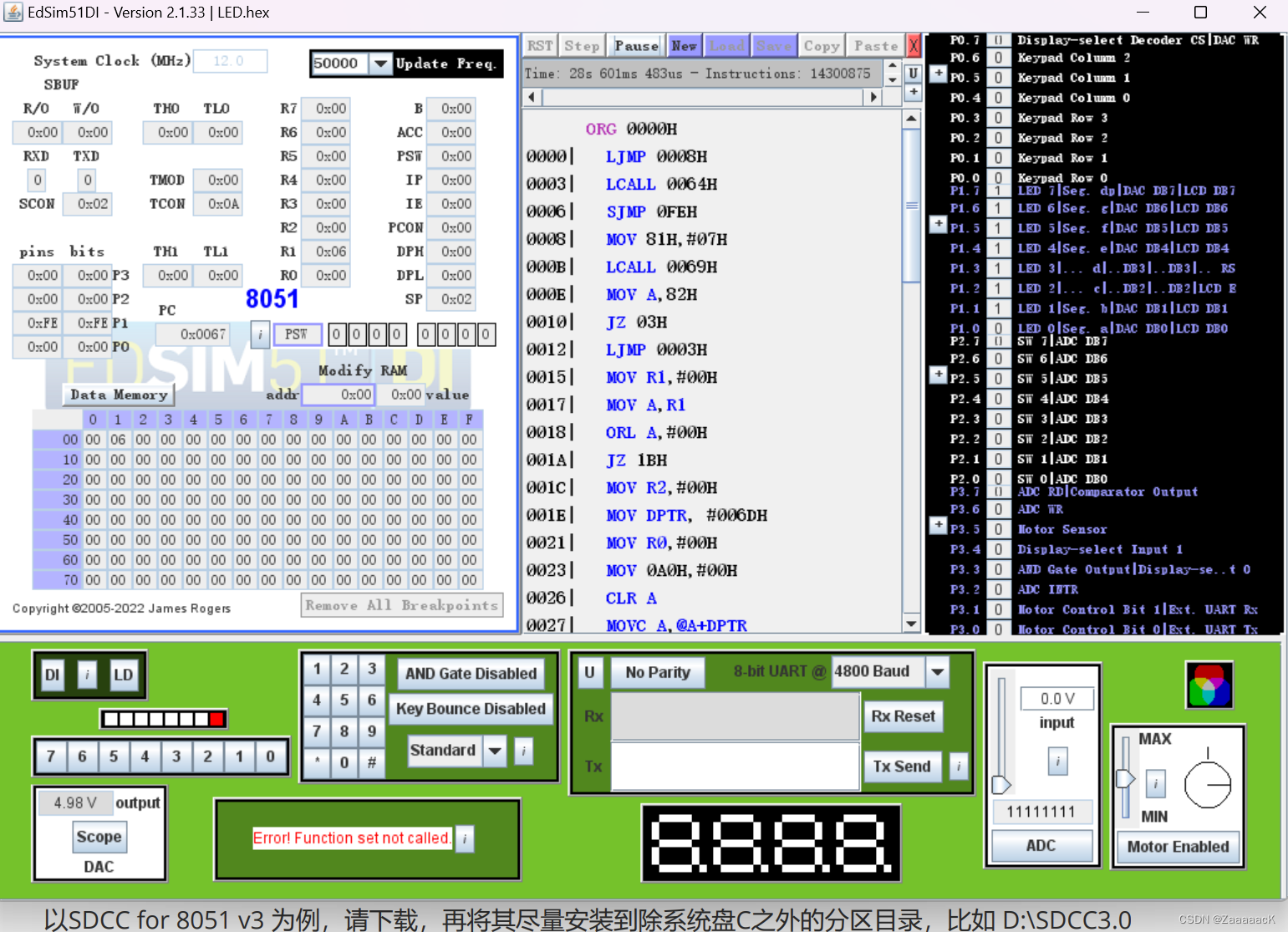Click info icon next to Tx Send
This screenshot has height=932, width=1288.
tap(959, 765)
